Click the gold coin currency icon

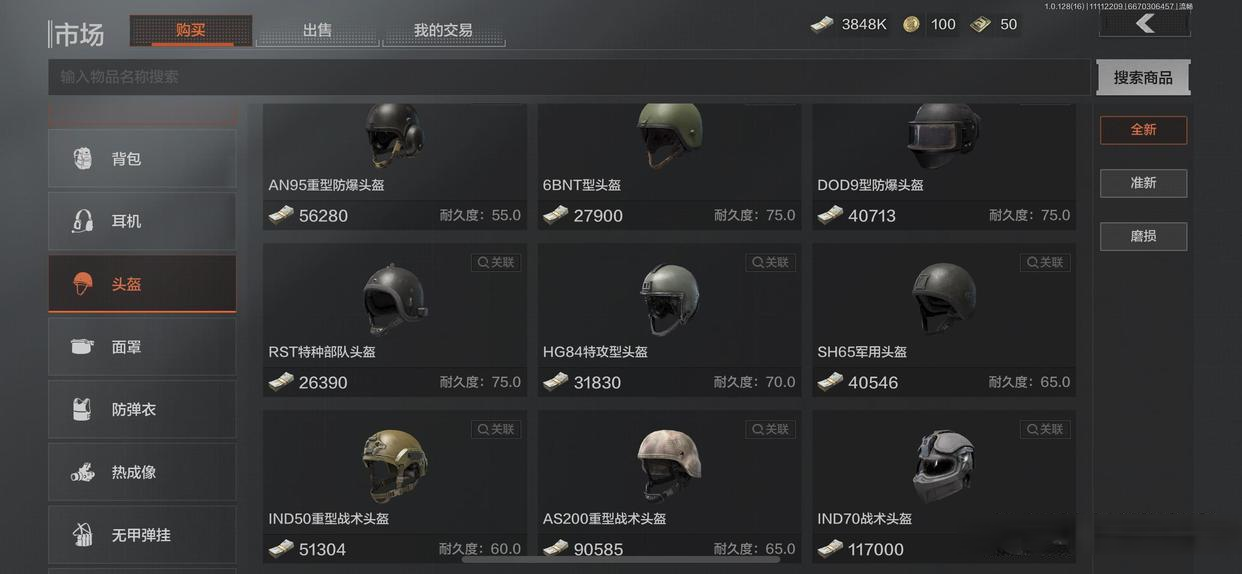911,24
